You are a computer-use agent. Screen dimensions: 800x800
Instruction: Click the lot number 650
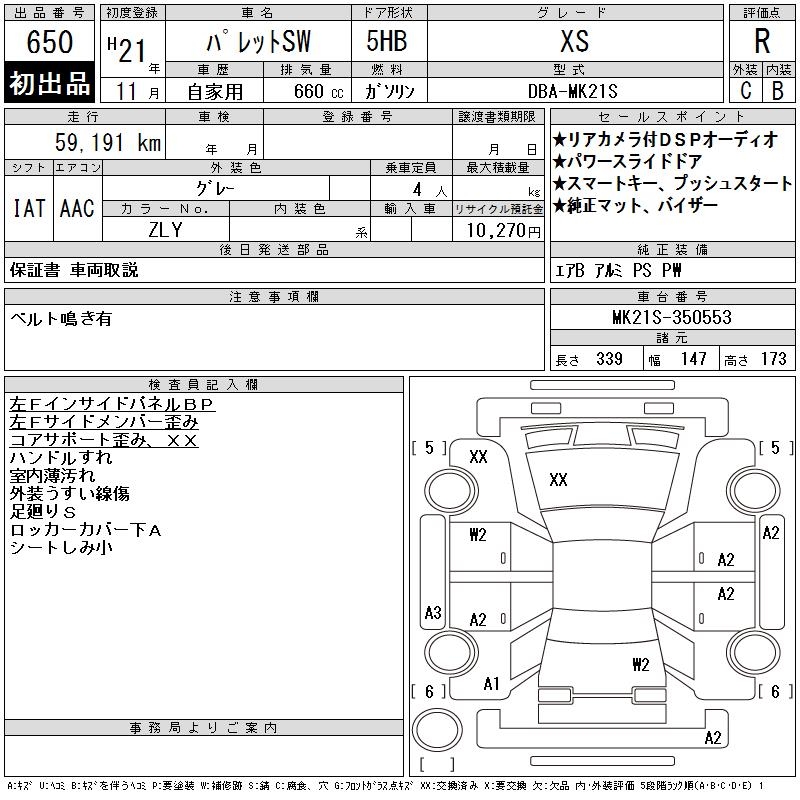click(49, 42)
